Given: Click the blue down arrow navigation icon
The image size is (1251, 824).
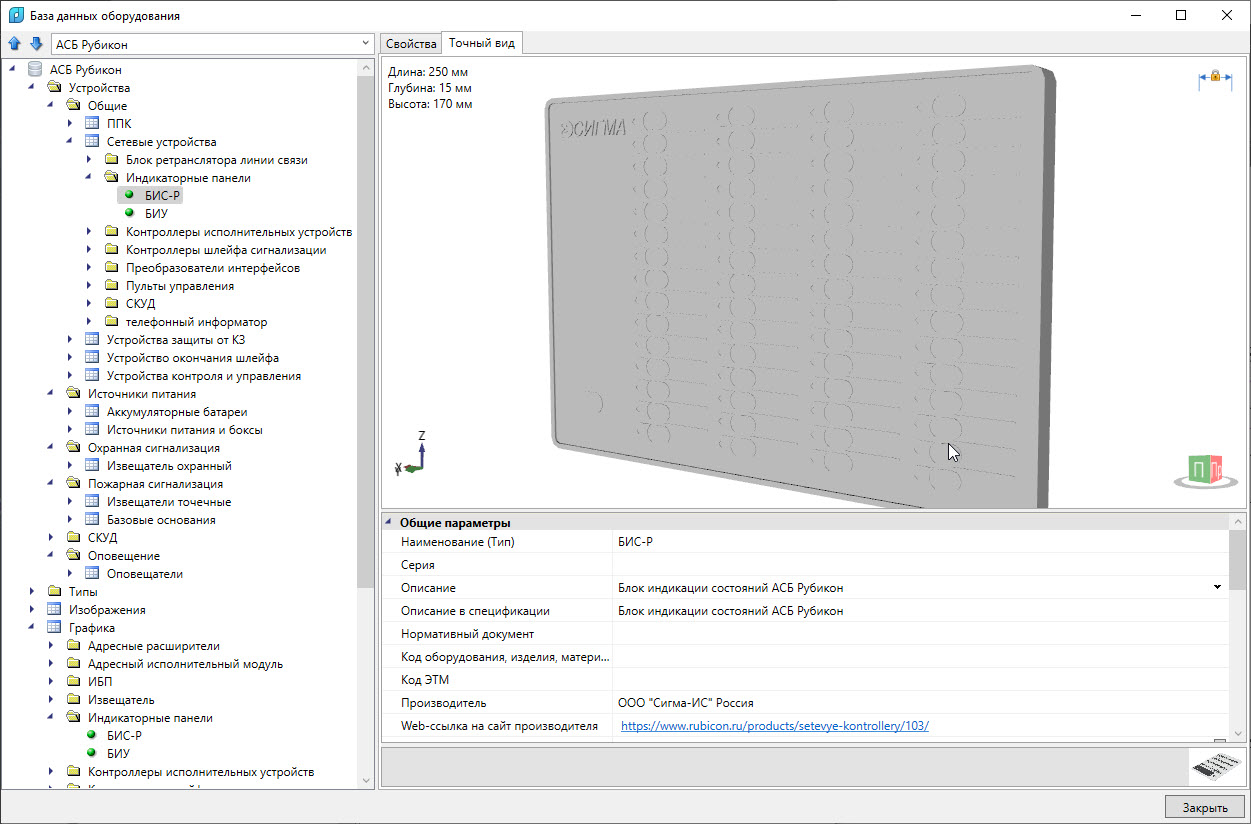Looking at the screenshot, I should [36, 44].
